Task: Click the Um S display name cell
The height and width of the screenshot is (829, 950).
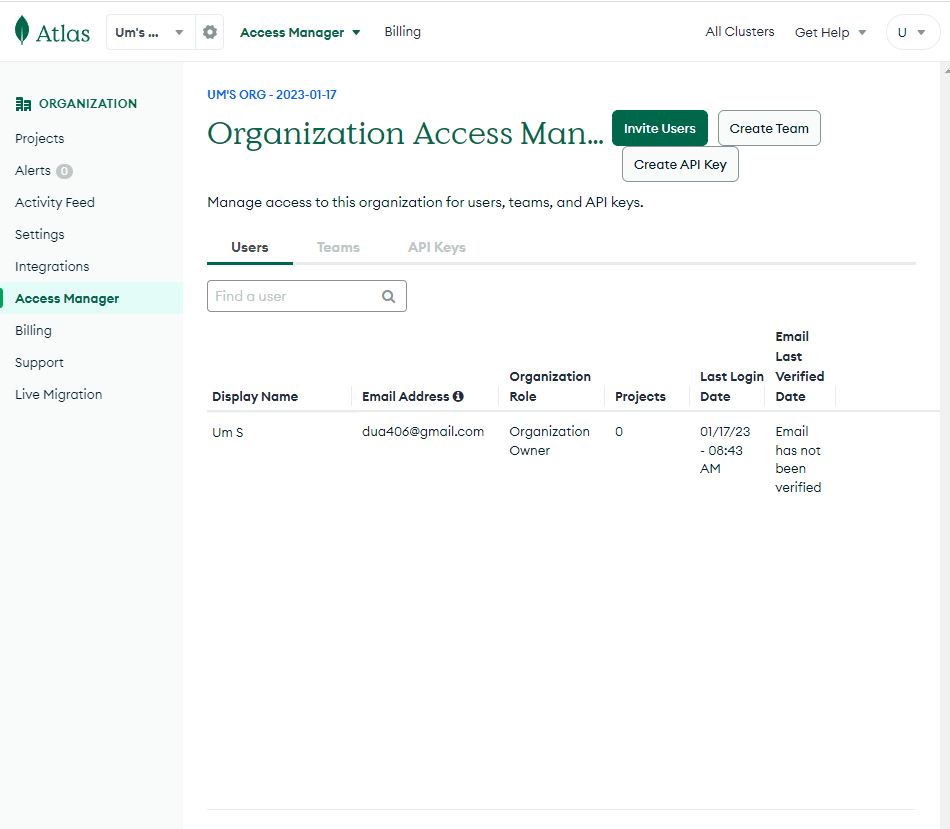Action: click(227, 433)
